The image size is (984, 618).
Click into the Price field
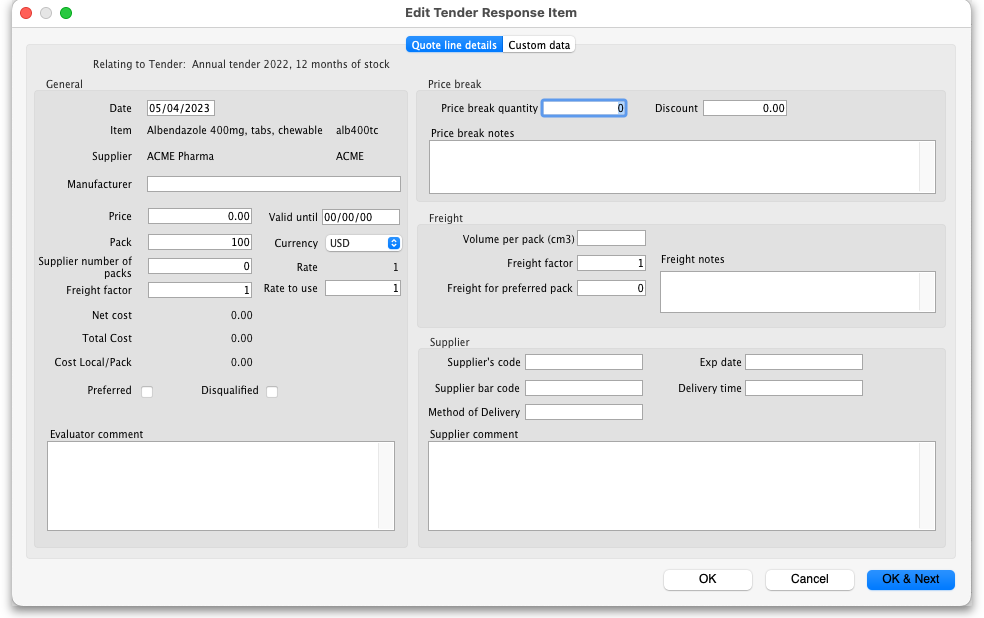point(200,216)
